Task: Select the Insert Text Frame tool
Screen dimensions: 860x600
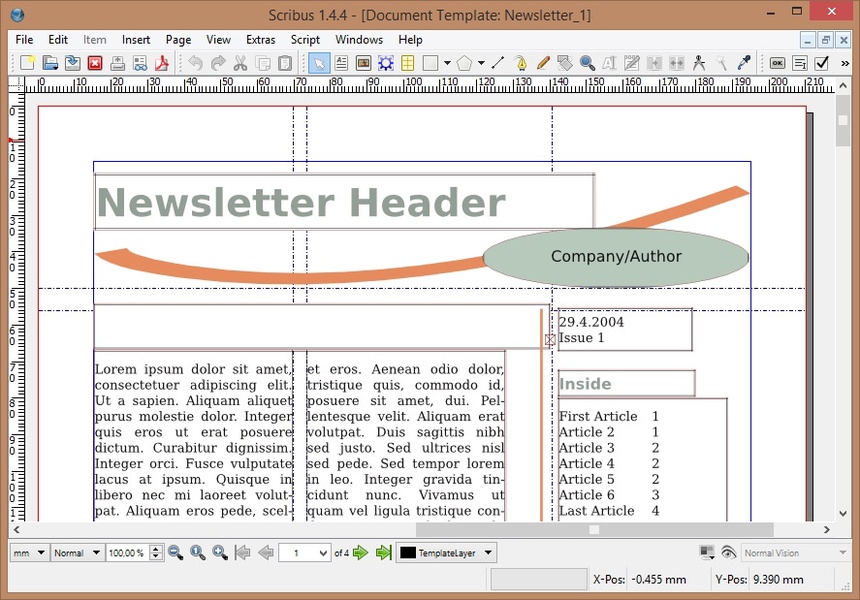Action: coord(342,63)
